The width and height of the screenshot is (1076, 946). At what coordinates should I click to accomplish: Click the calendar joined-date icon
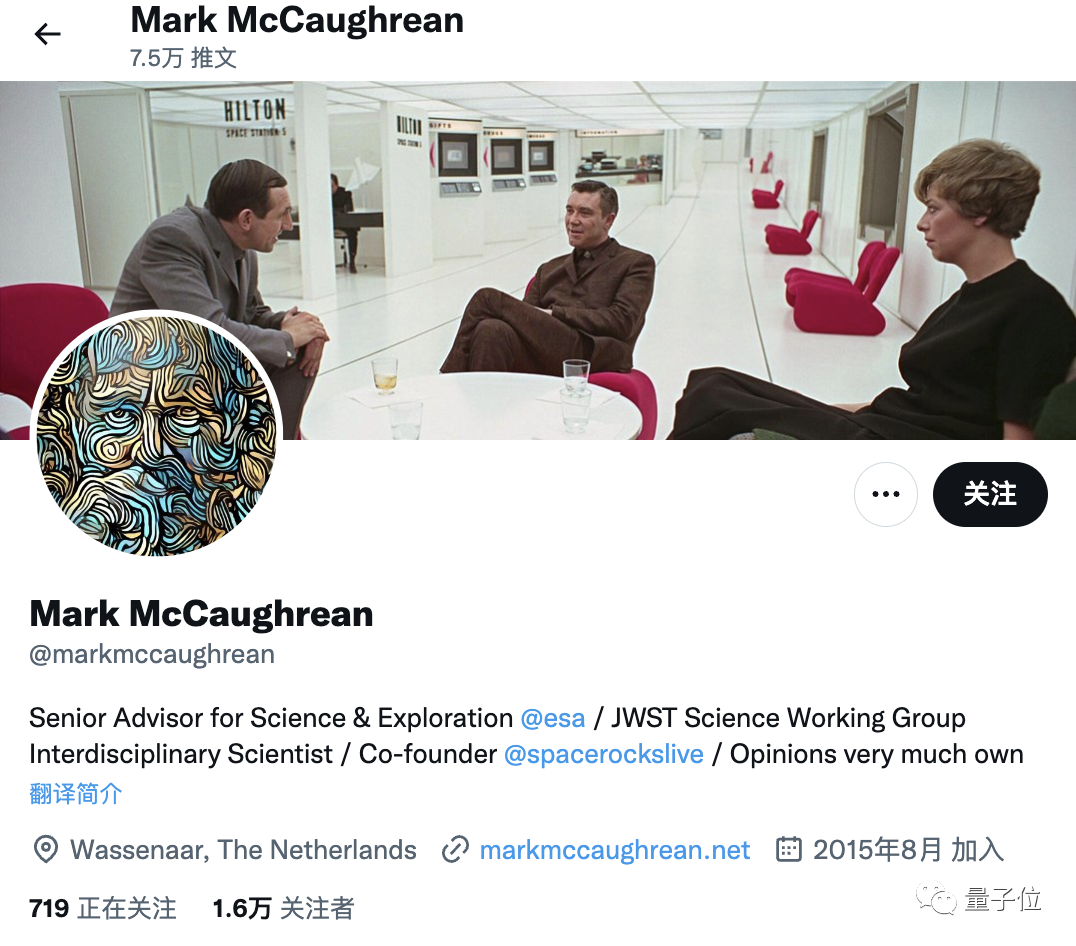[788, 849]
